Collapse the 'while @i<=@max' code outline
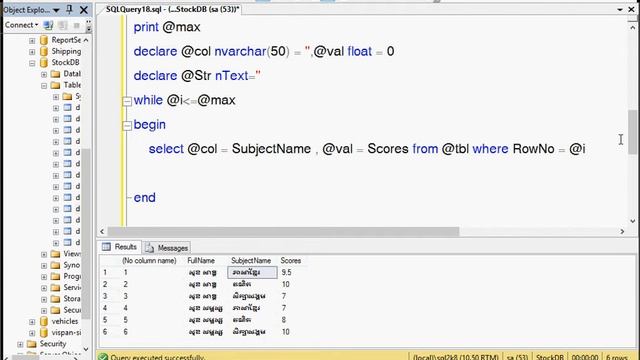Image resolution: width=640 pixels, height=360 pixels. coord(127,101)
